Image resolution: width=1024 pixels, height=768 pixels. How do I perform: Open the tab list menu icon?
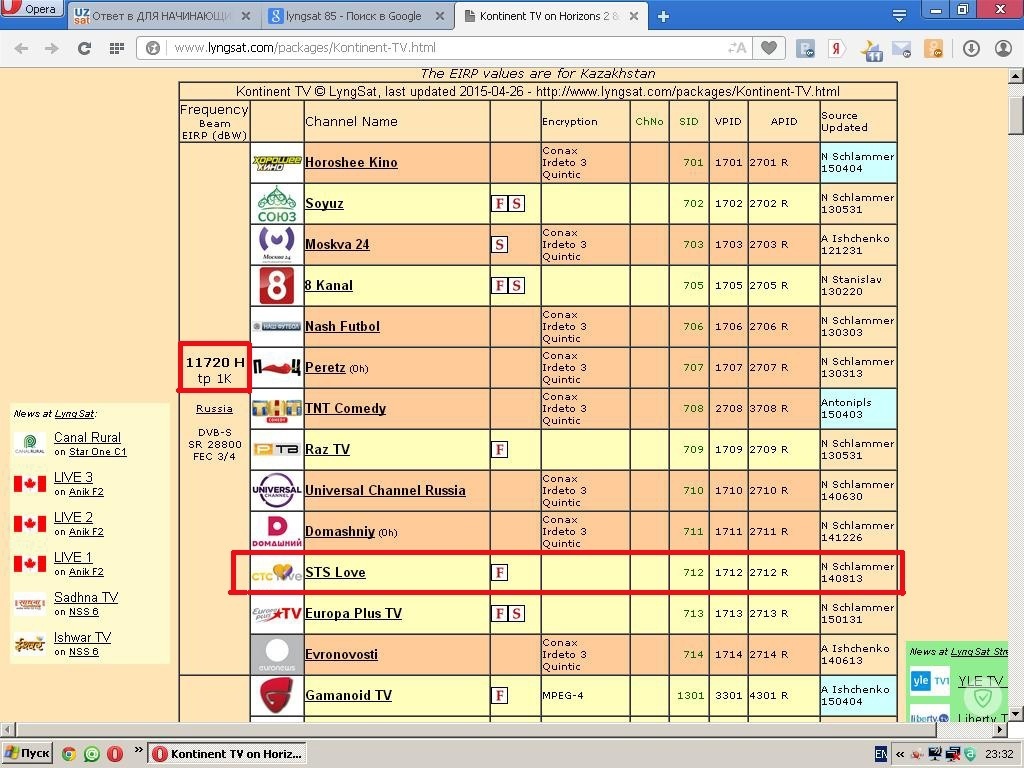(899, 16)
